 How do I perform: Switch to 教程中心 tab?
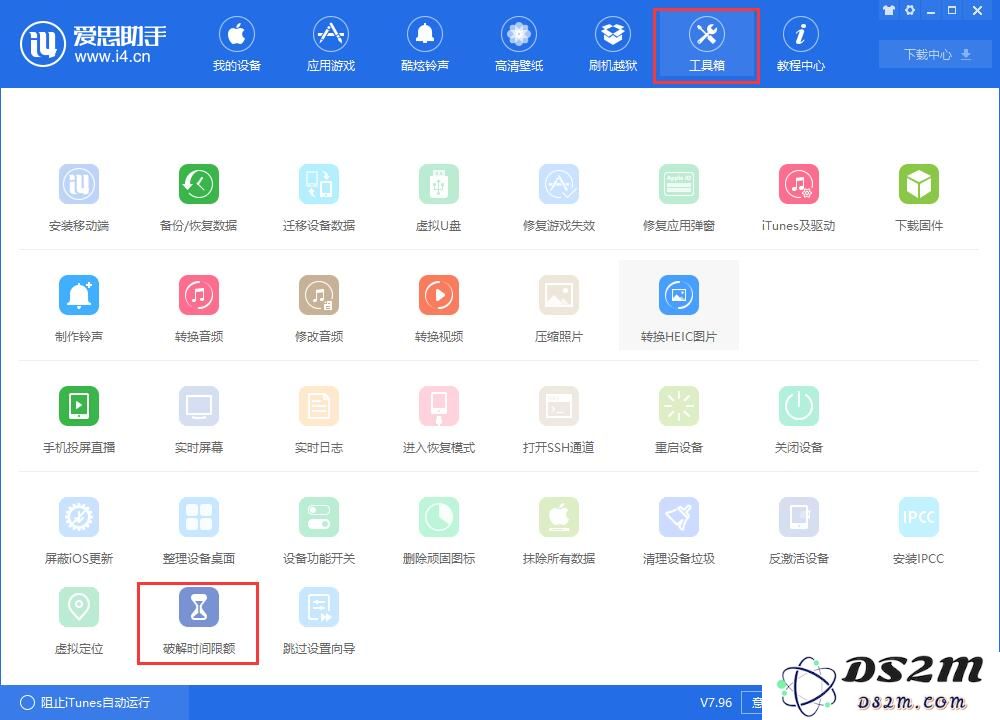[x=800, y=43]
